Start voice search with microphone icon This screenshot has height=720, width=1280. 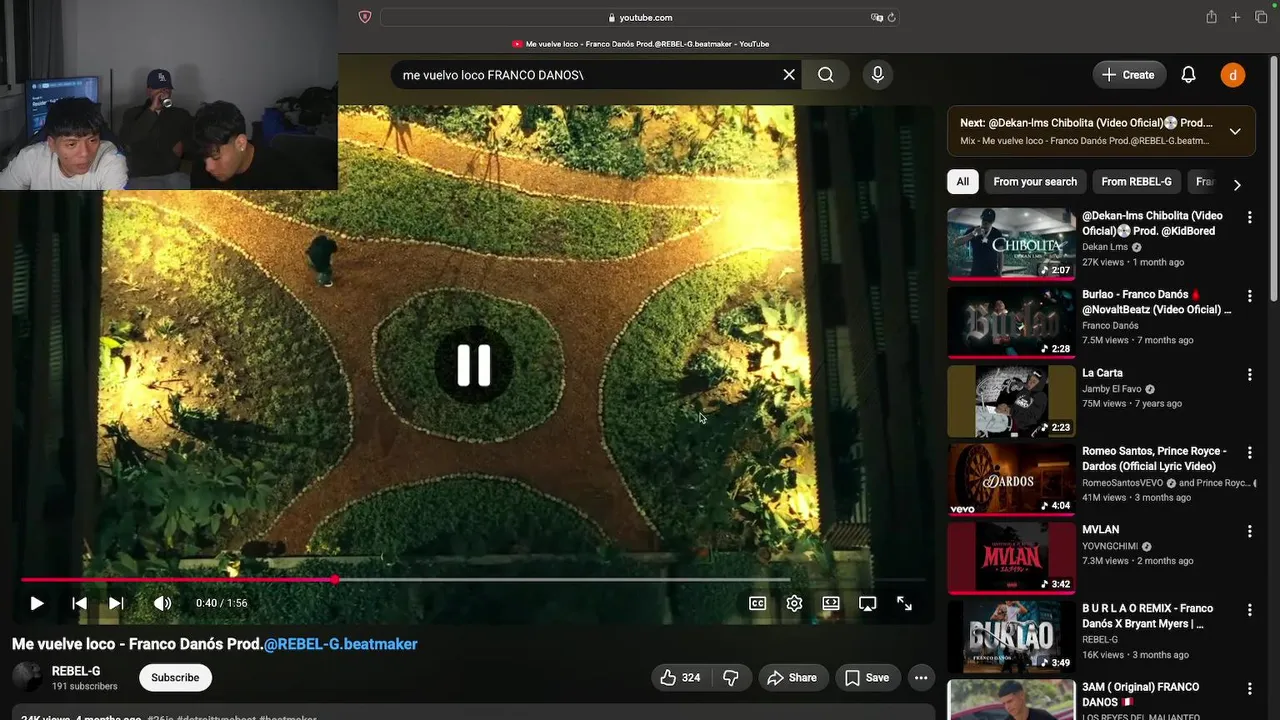[x=877, y=75]
